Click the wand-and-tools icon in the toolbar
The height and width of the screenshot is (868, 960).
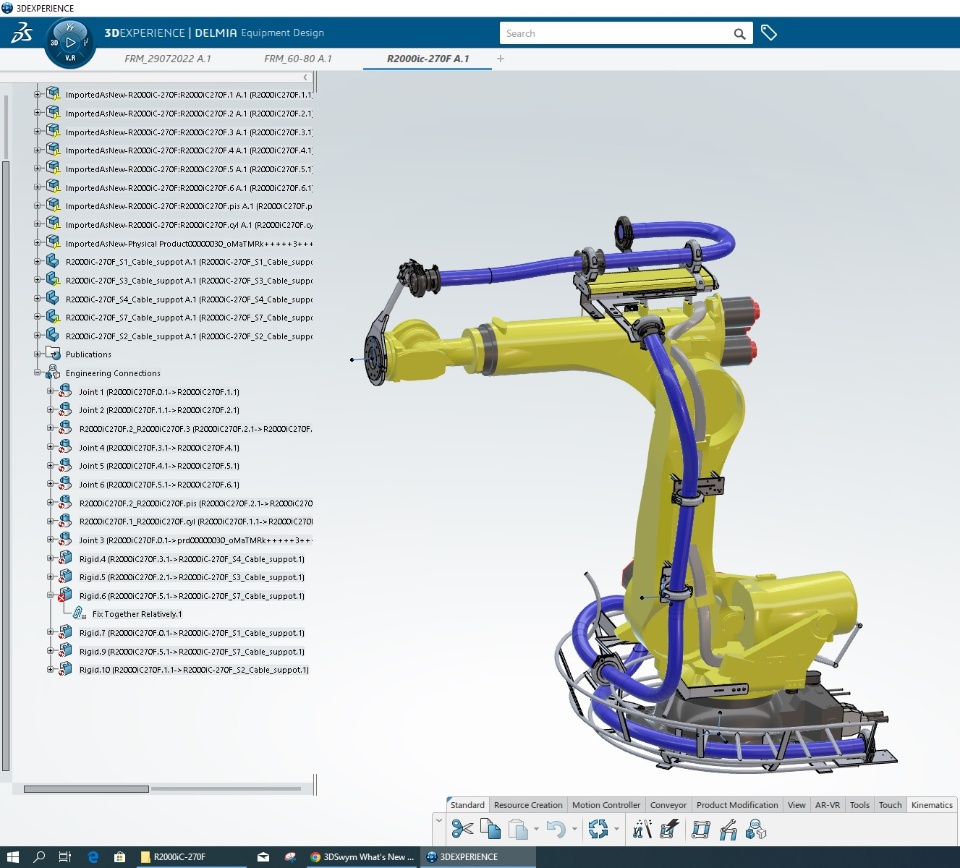point(642,829)
